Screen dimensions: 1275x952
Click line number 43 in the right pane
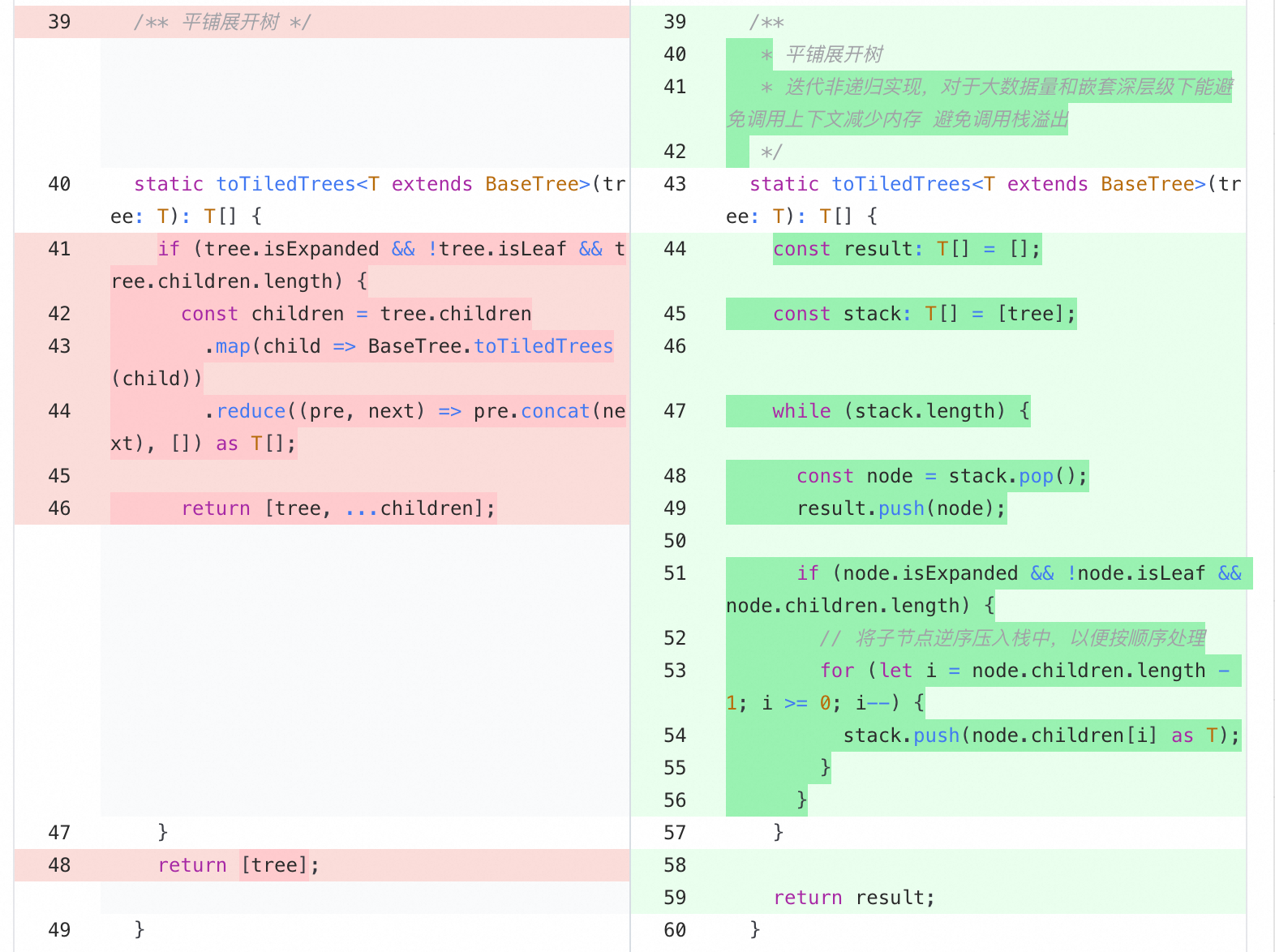pos(675,184)
